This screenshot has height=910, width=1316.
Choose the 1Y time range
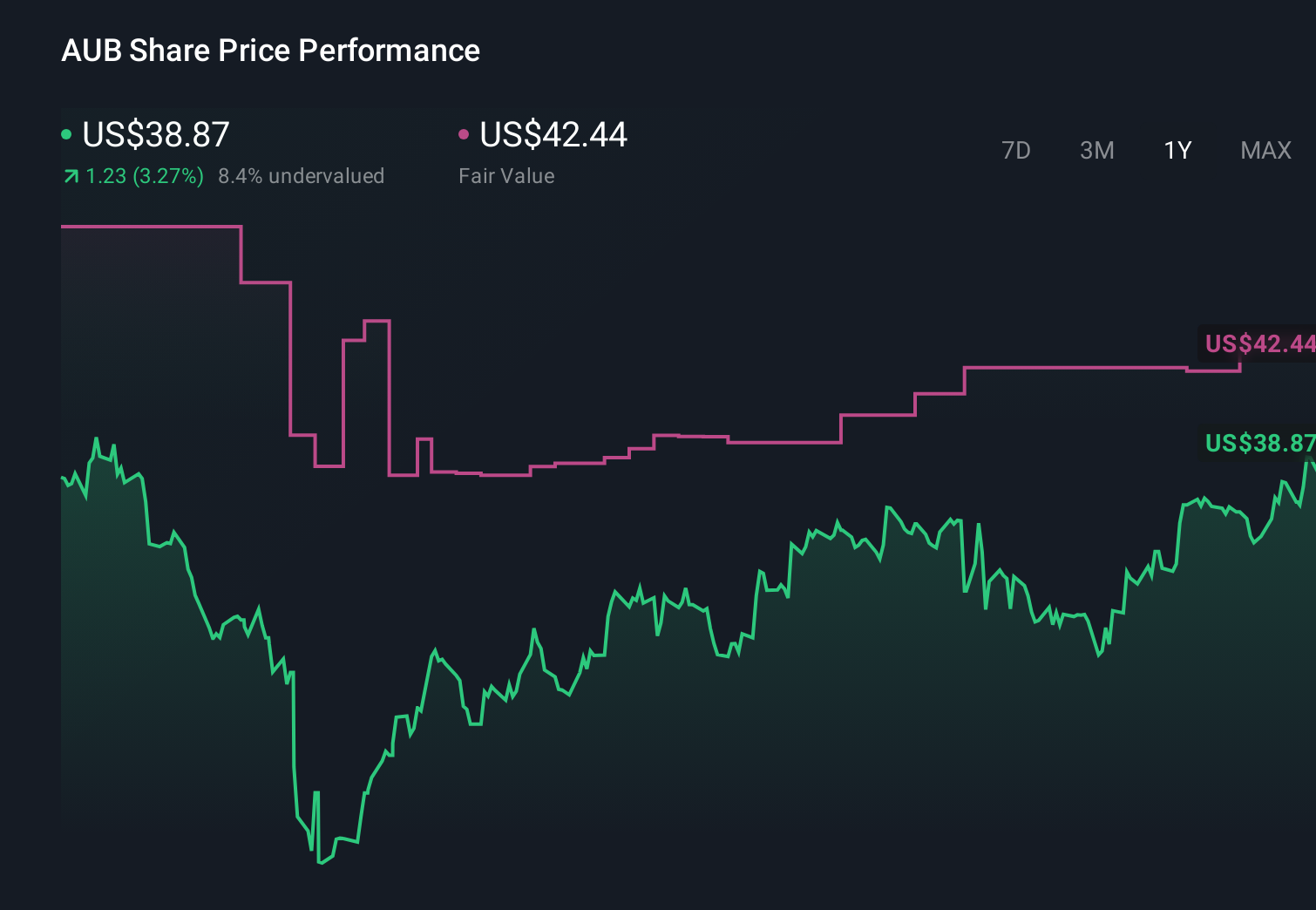[1177, 151]
